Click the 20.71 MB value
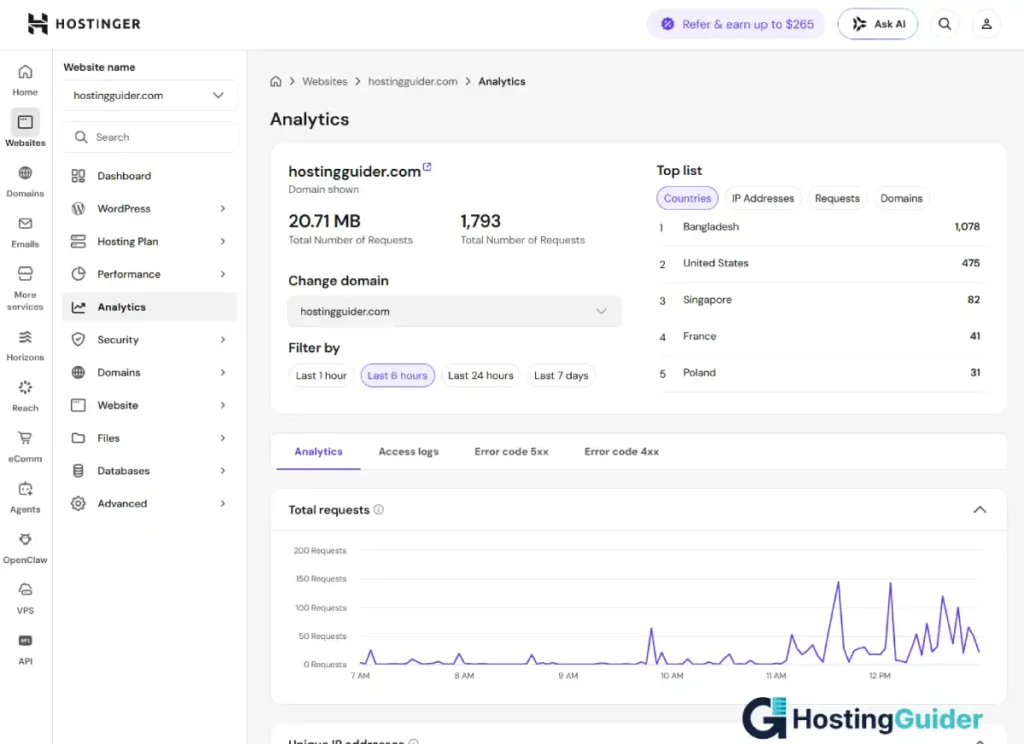Image resolution: width=1024 pixels, height=744 pixels. 324,221
